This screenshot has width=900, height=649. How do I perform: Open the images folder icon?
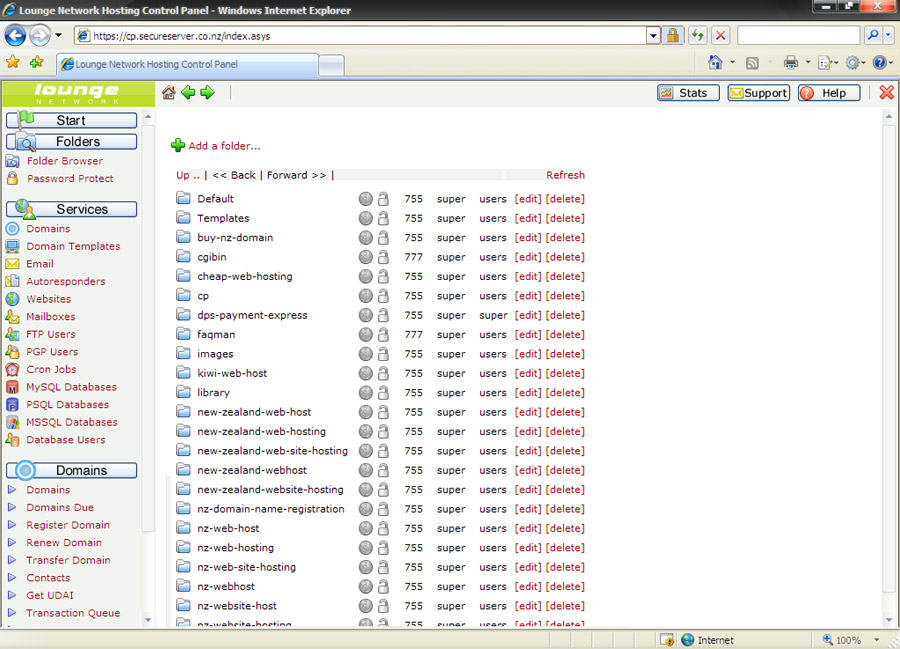pos(183,354)
